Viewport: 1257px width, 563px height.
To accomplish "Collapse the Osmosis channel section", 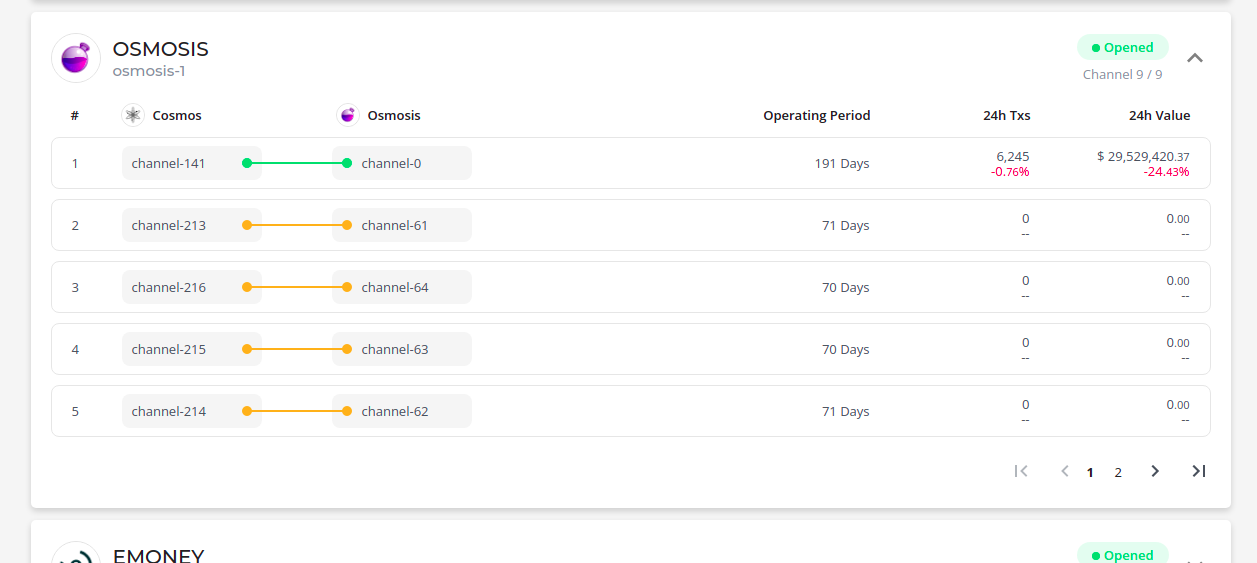I will (x=1195, y=58).
